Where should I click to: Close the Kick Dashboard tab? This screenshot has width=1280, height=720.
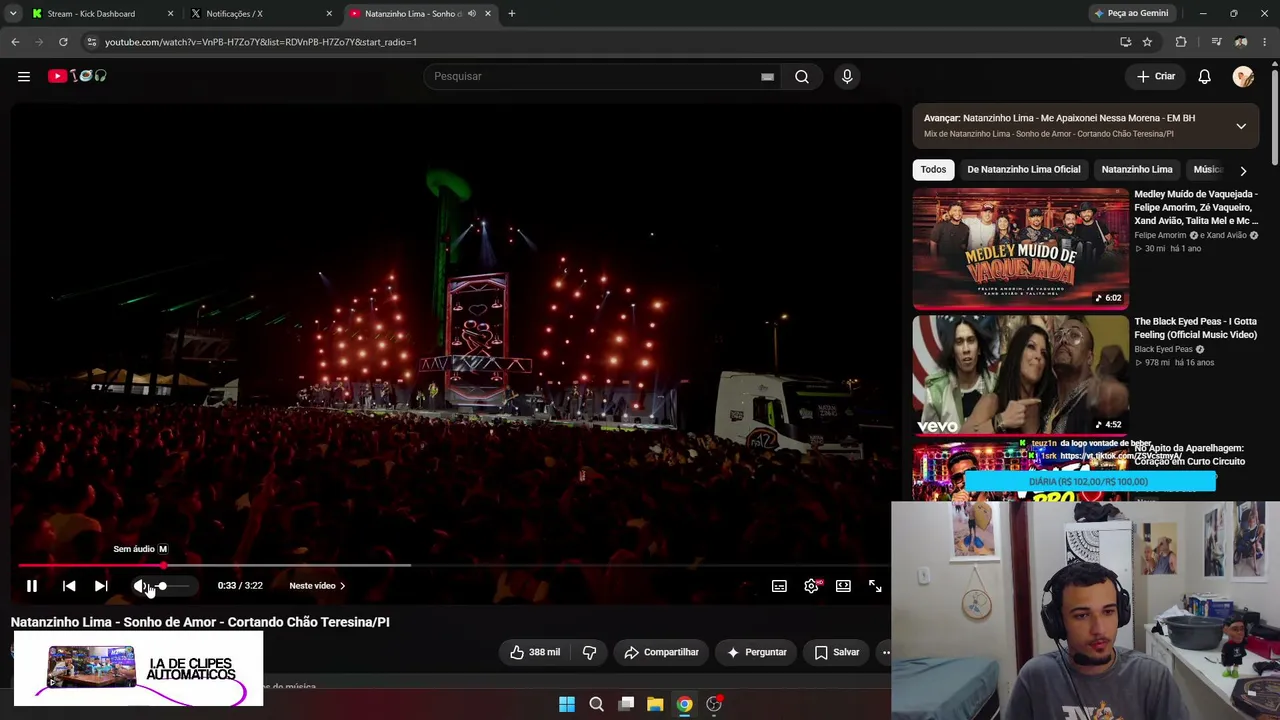[170, 14]
